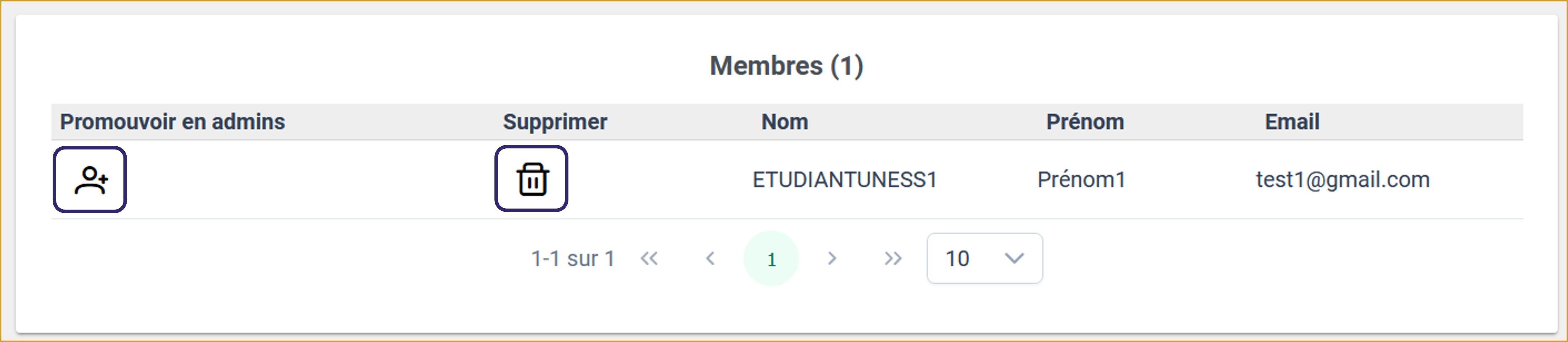
Task: Click the Supprimer column header
Action: click(555, 122)
